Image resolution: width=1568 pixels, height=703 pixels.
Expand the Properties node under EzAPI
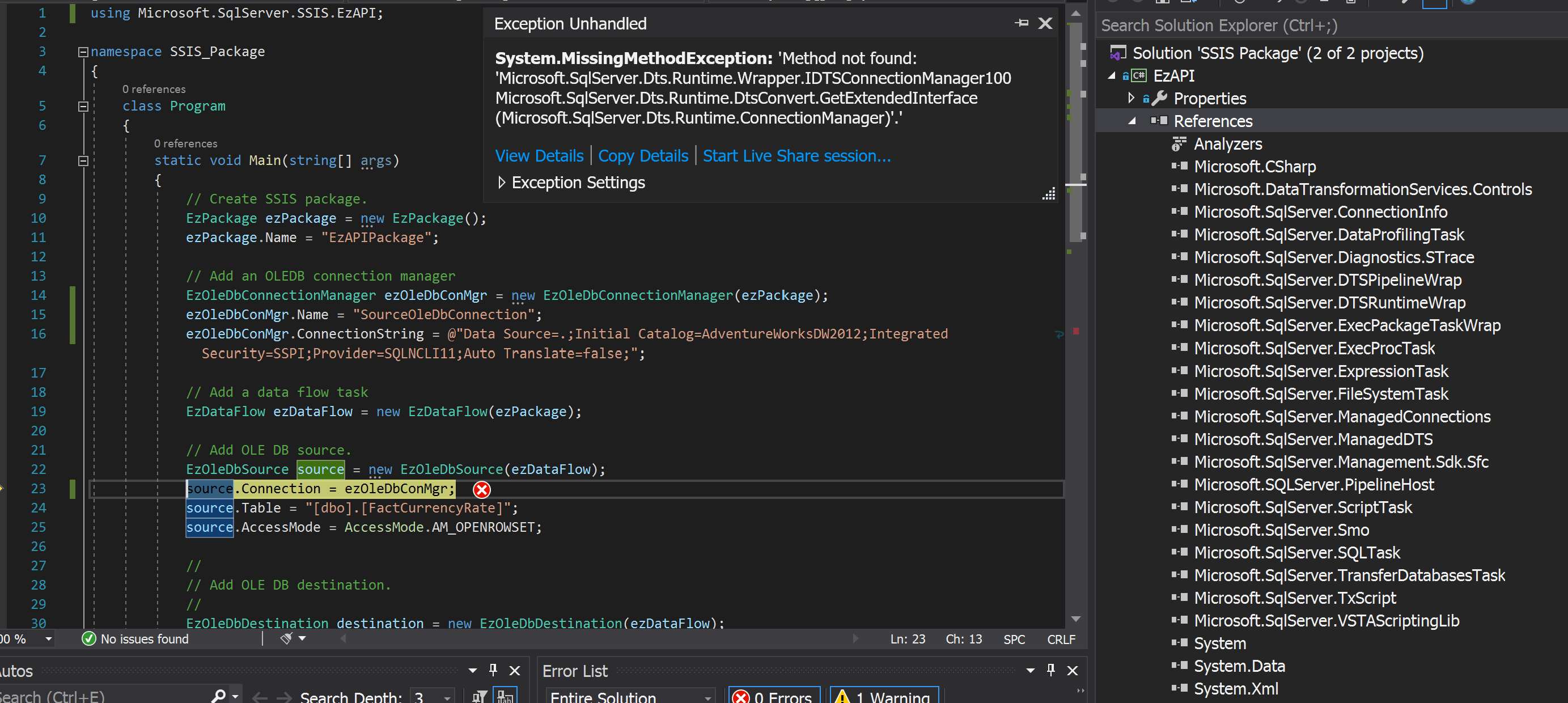coord(1131,98)
